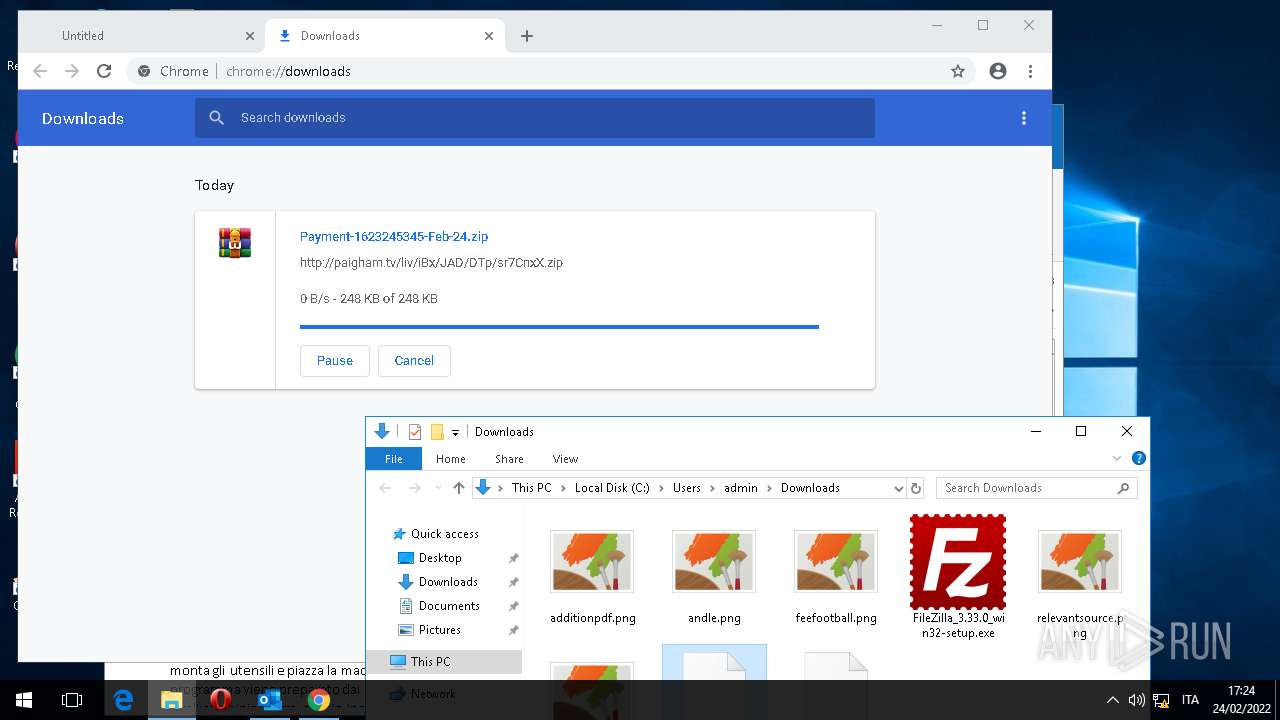Select the andle.png file
The height and width of the screenshot is (720, 1280).
pos(714,576)
